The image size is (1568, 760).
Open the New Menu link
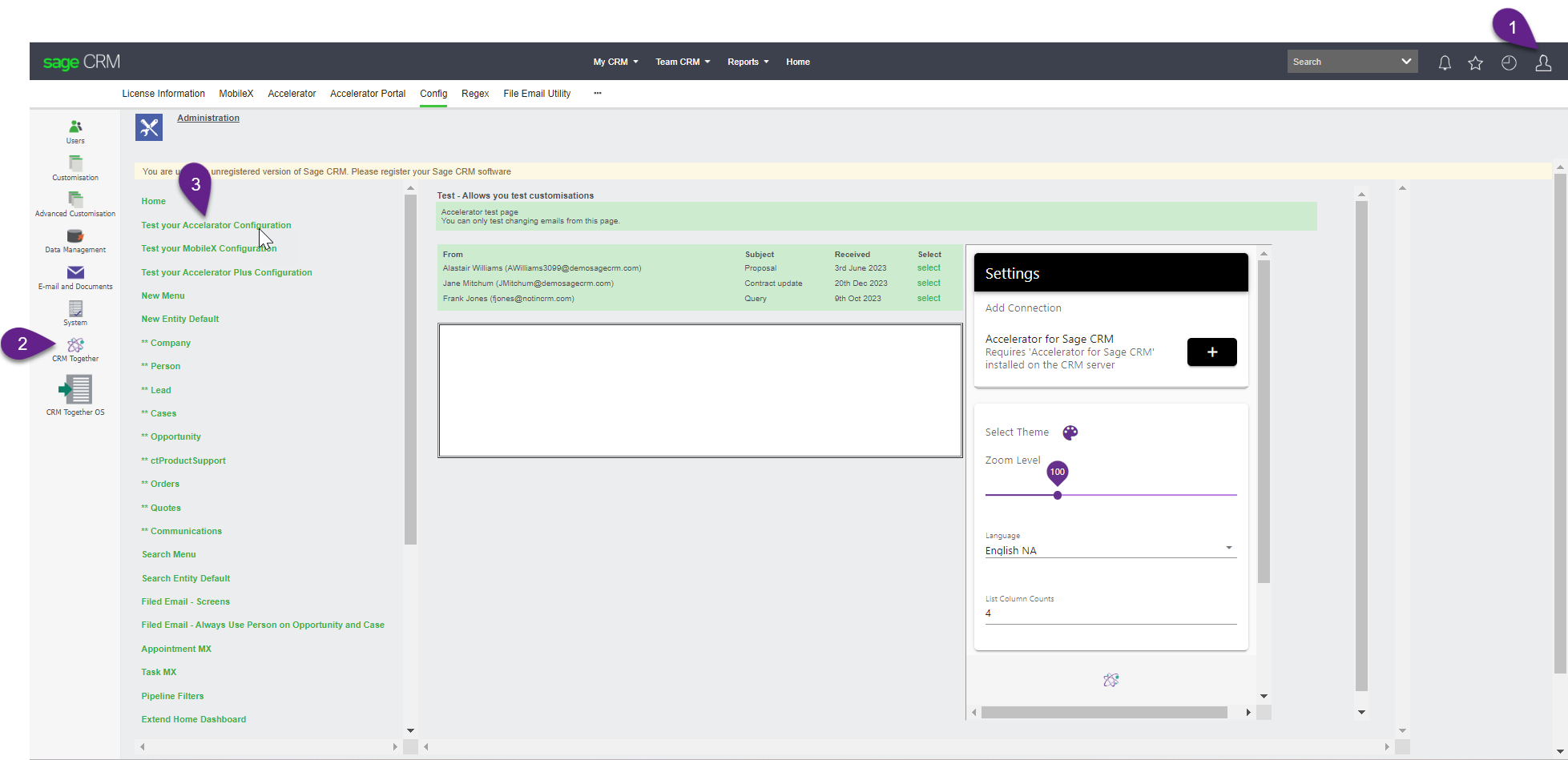(x=163, y=296)
